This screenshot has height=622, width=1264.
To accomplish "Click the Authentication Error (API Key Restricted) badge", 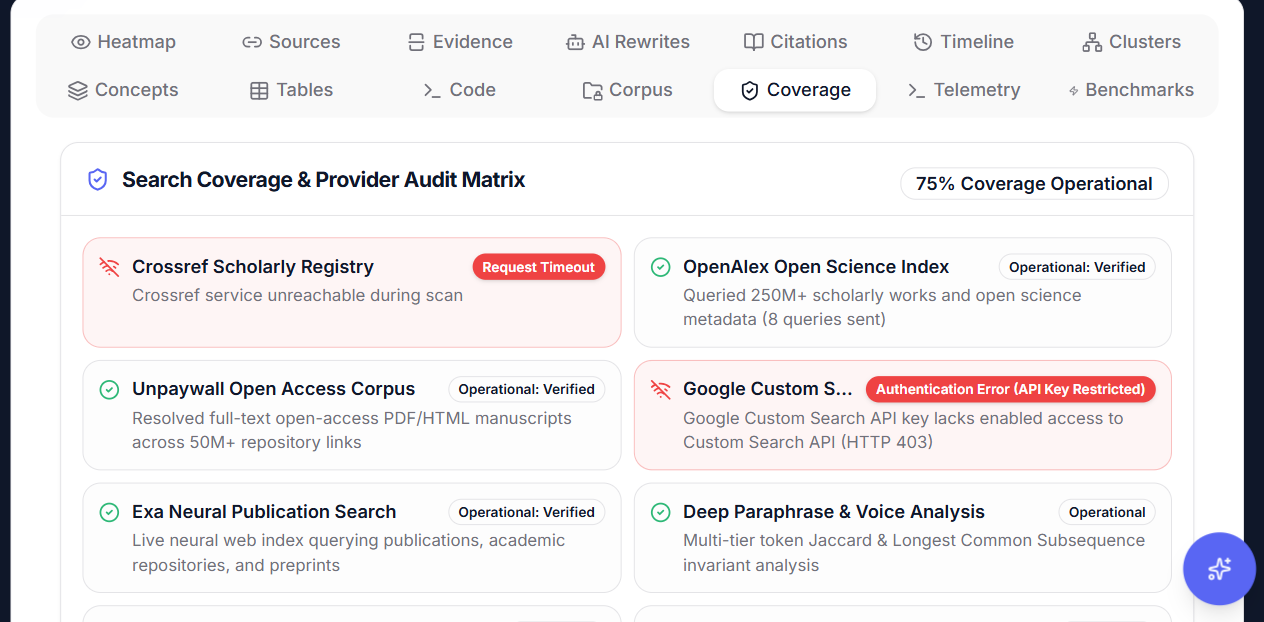I will point(1010,389).
